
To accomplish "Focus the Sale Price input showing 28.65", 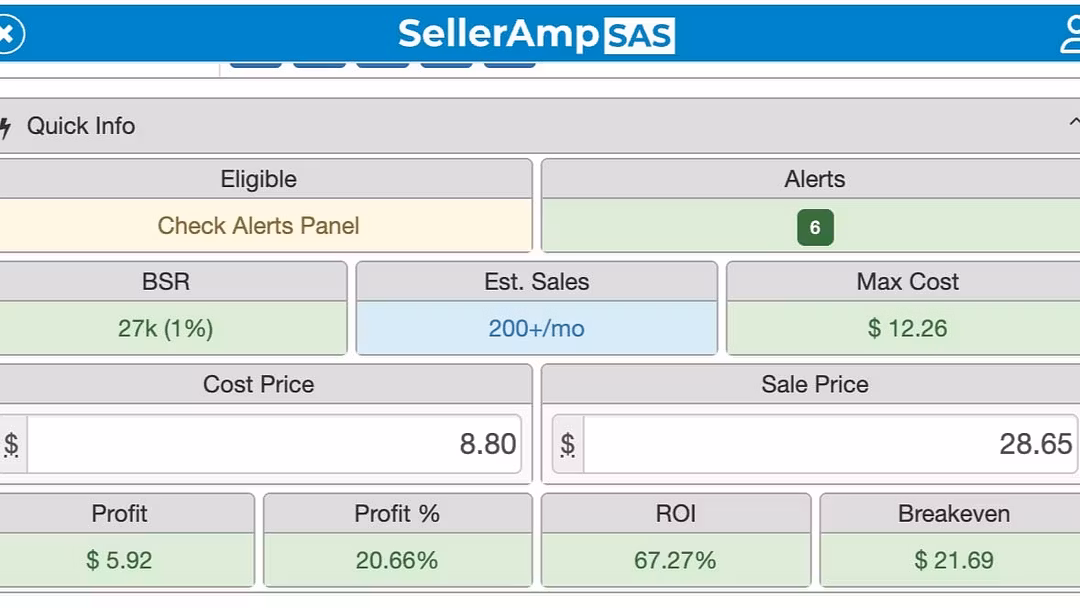I will click(830, 444).
